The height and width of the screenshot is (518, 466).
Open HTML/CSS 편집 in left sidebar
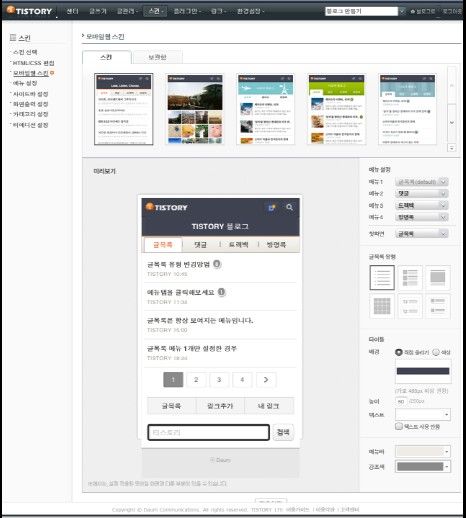point(33,63)
